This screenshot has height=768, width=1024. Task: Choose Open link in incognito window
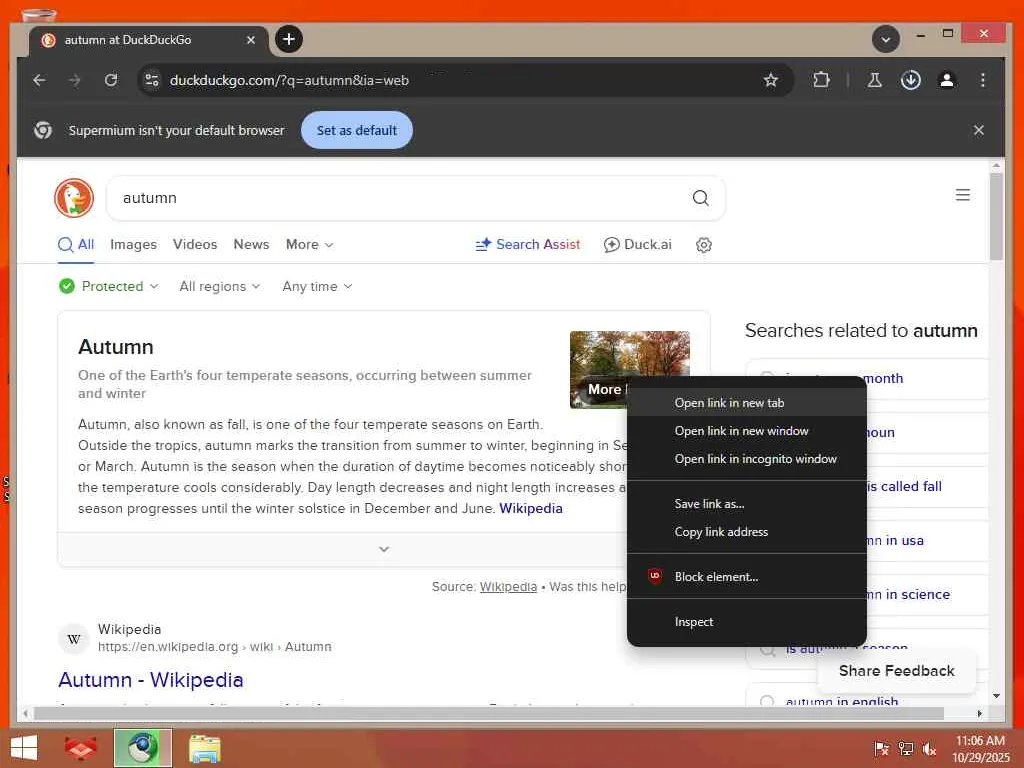point(746,459)
